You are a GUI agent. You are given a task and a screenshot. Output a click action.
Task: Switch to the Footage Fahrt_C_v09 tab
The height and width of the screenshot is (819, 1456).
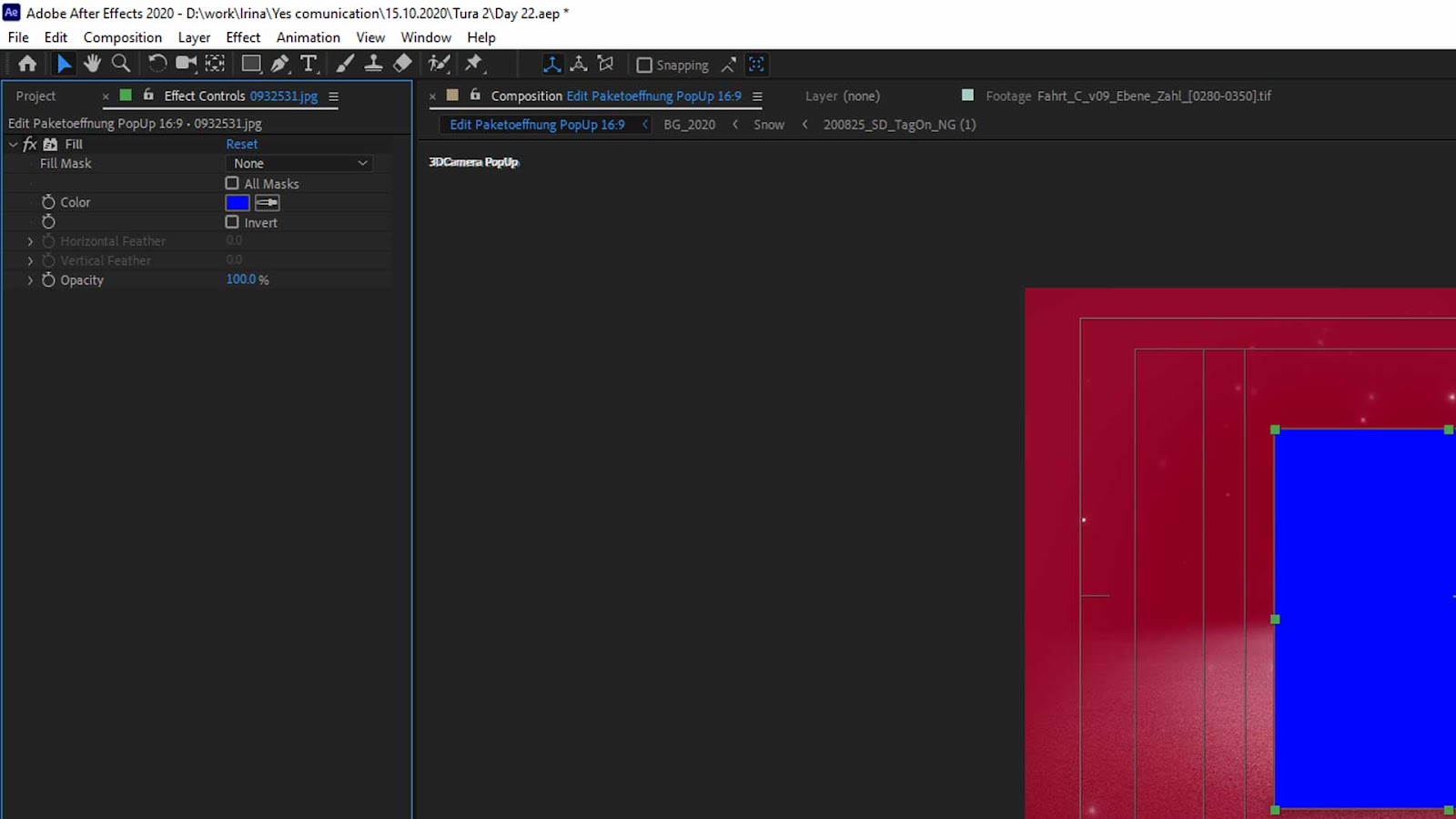point(1127,96)
